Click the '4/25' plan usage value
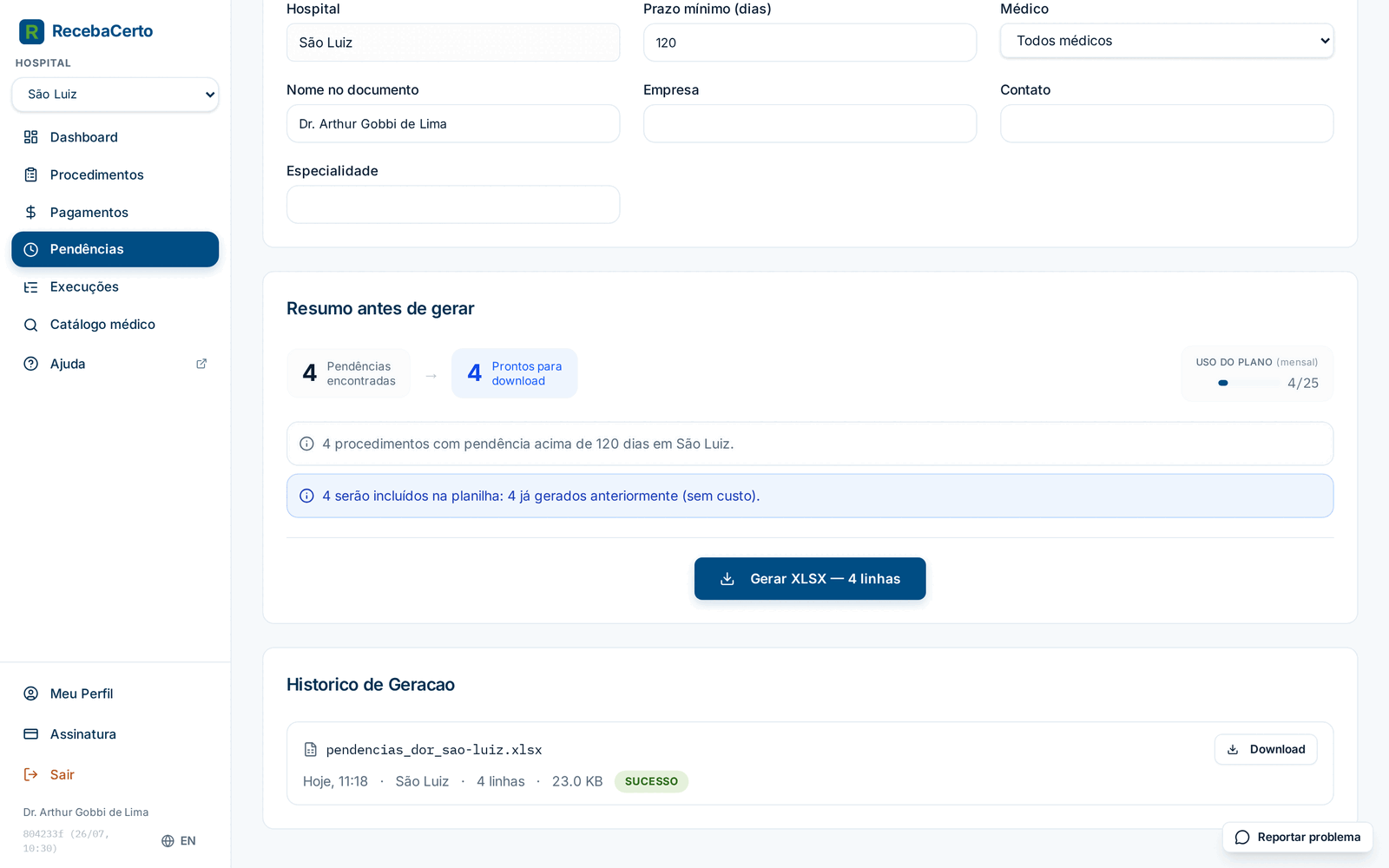1389x868 pixels. 1303,383
